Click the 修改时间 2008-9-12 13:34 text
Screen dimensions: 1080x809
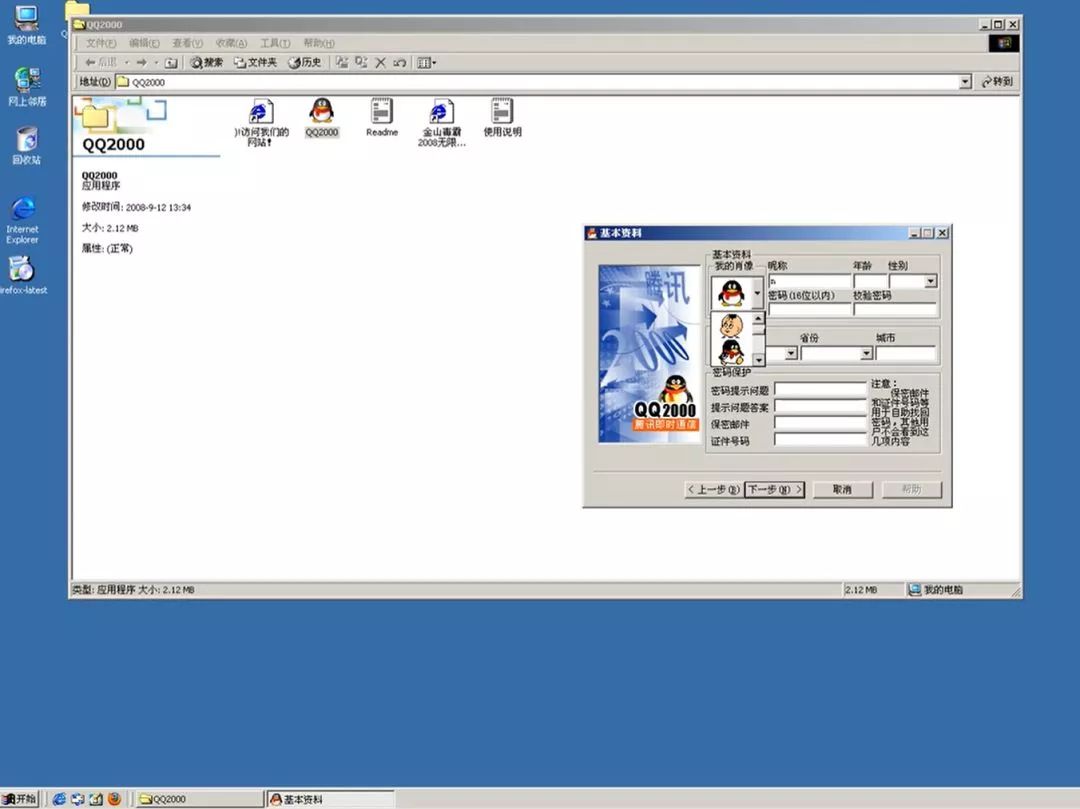(136, 207)
